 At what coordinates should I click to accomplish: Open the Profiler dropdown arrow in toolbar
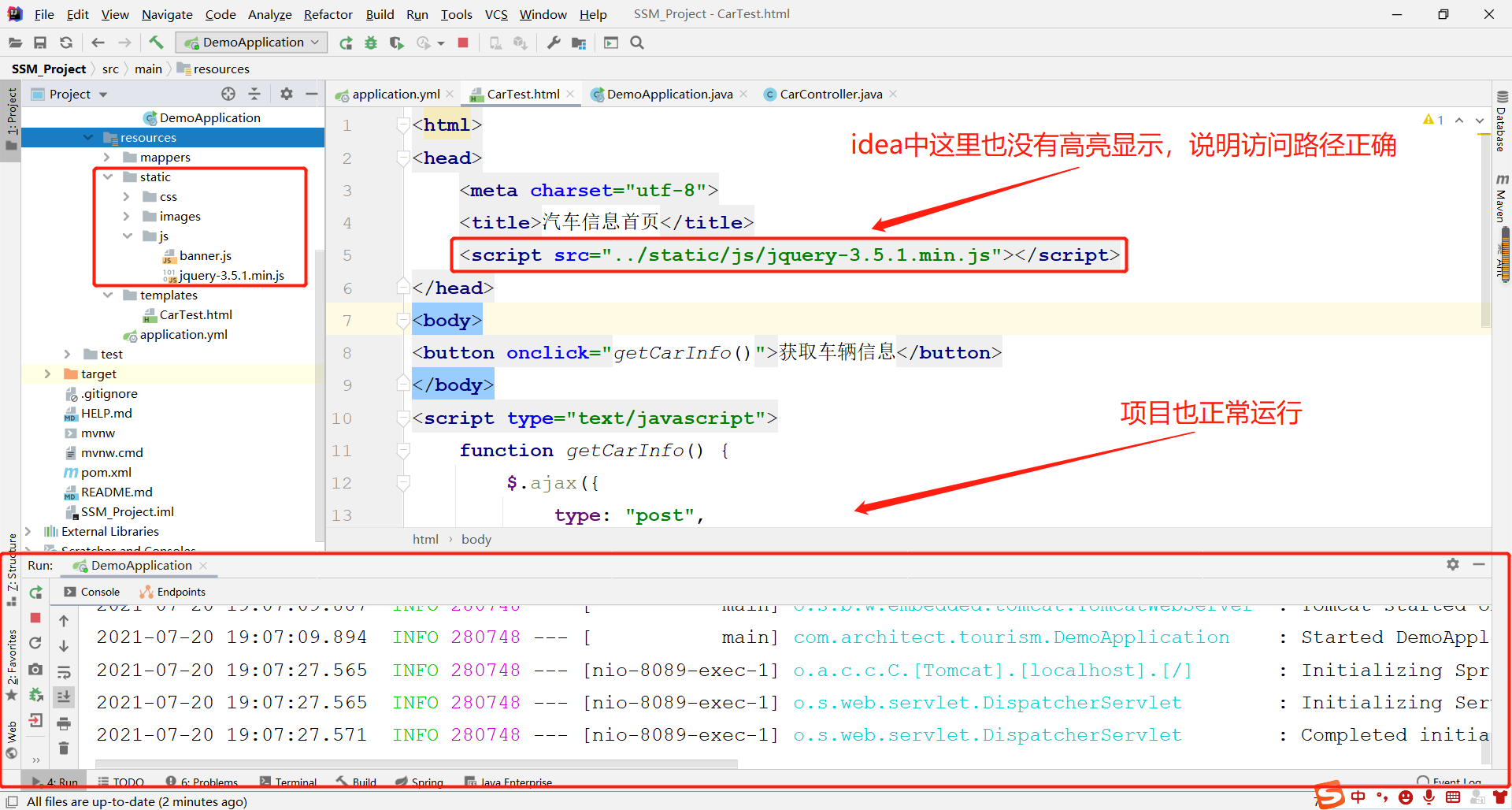pyautogui.click(x=441, y=43)
